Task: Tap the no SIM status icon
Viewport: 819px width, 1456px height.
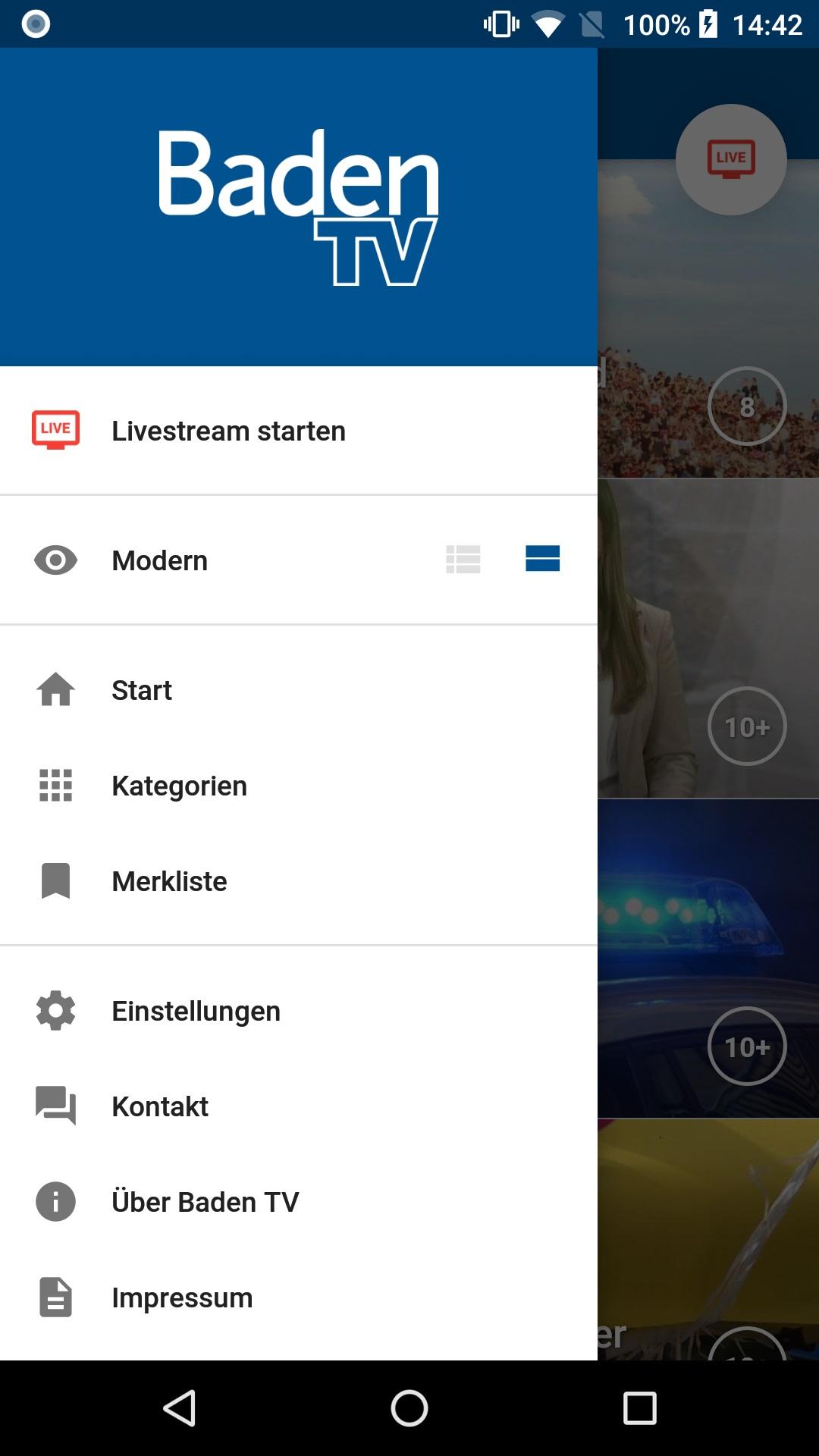Action: pos(592,24)
